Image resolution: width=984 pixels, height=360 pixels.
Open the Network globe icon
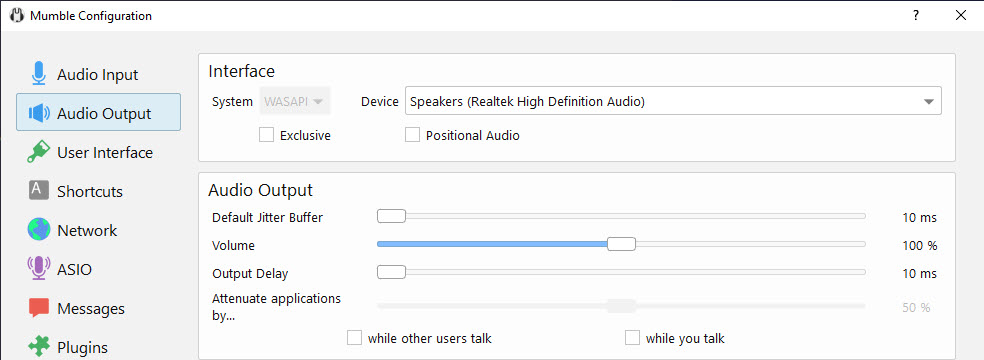39,230
